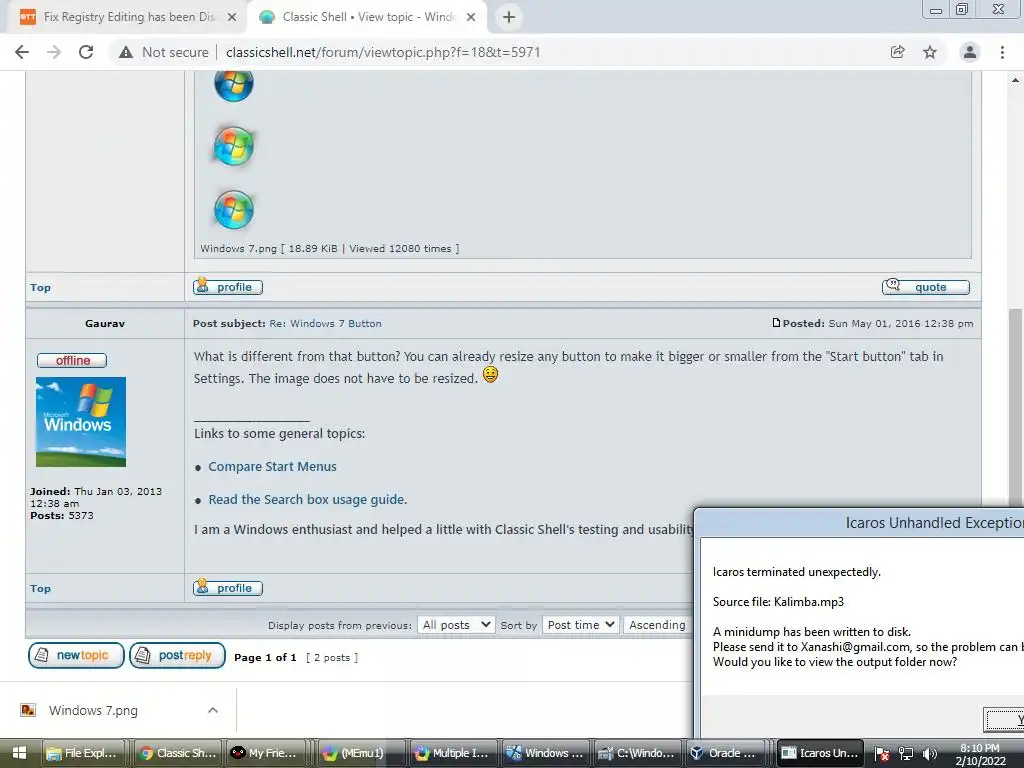
Task: Open the Multiple I... taskbar item
Action: [453, 754]
